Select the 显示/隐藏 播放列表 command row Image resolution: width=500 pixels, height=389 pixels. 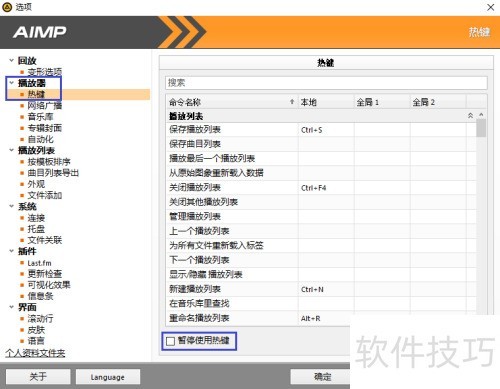click(x=321, y=274)
